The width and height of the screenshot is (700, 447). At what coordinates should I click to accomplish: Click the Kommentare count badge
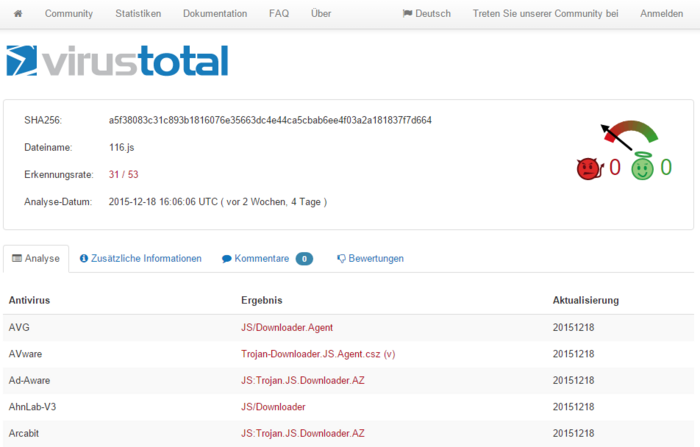[304, 259]
